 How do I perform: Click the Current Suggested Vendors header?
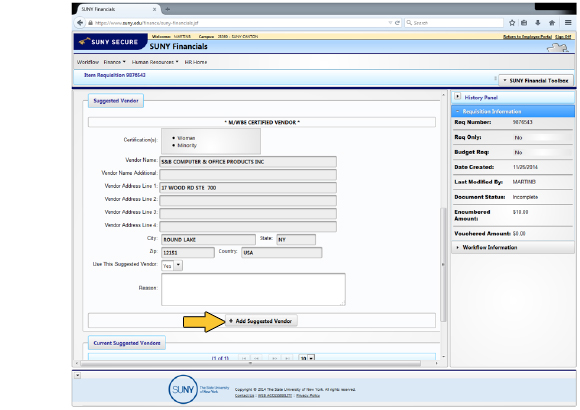coord(127,343)
